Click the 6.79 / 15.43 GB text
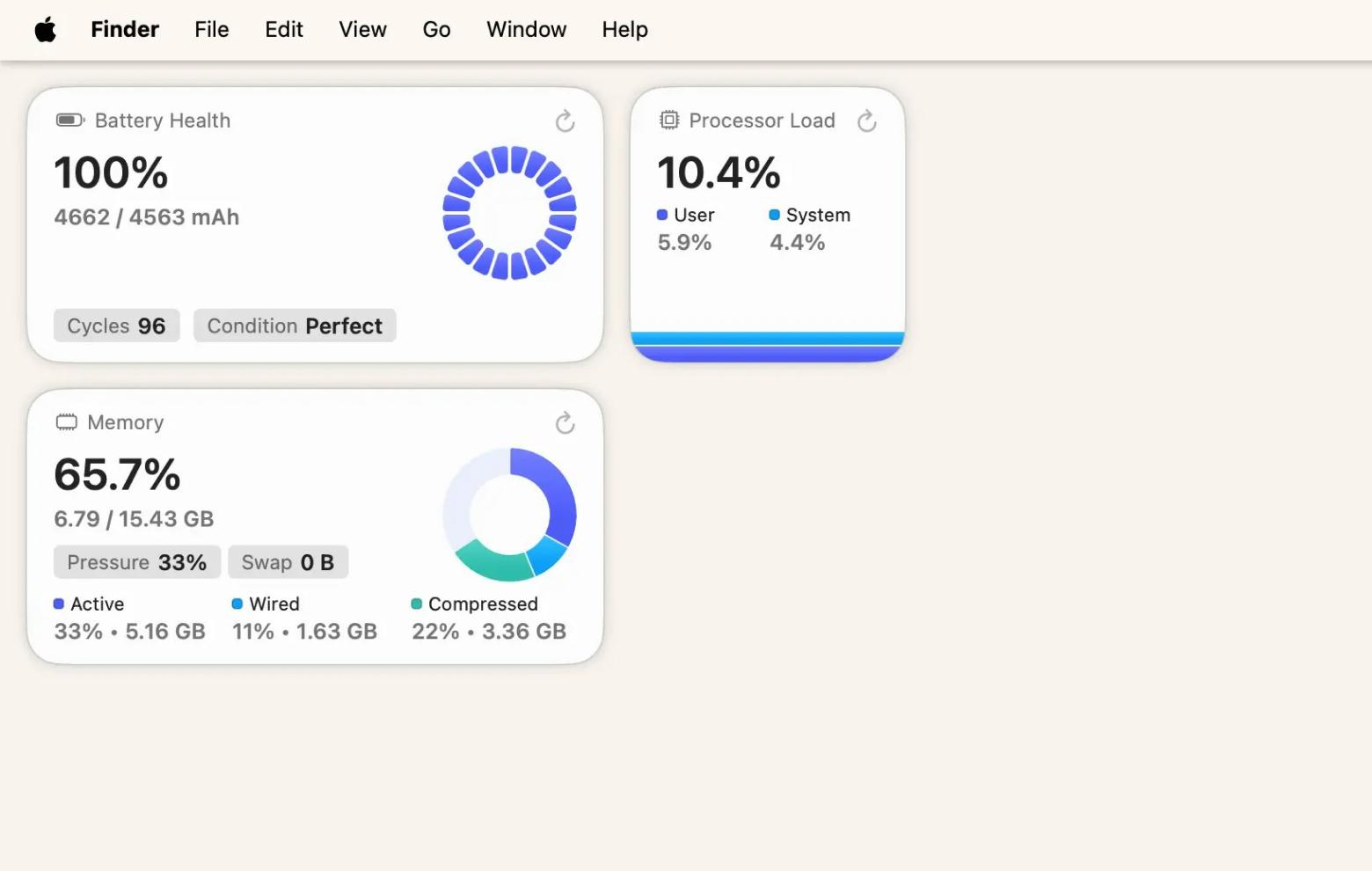 click(x=134, y=519)
